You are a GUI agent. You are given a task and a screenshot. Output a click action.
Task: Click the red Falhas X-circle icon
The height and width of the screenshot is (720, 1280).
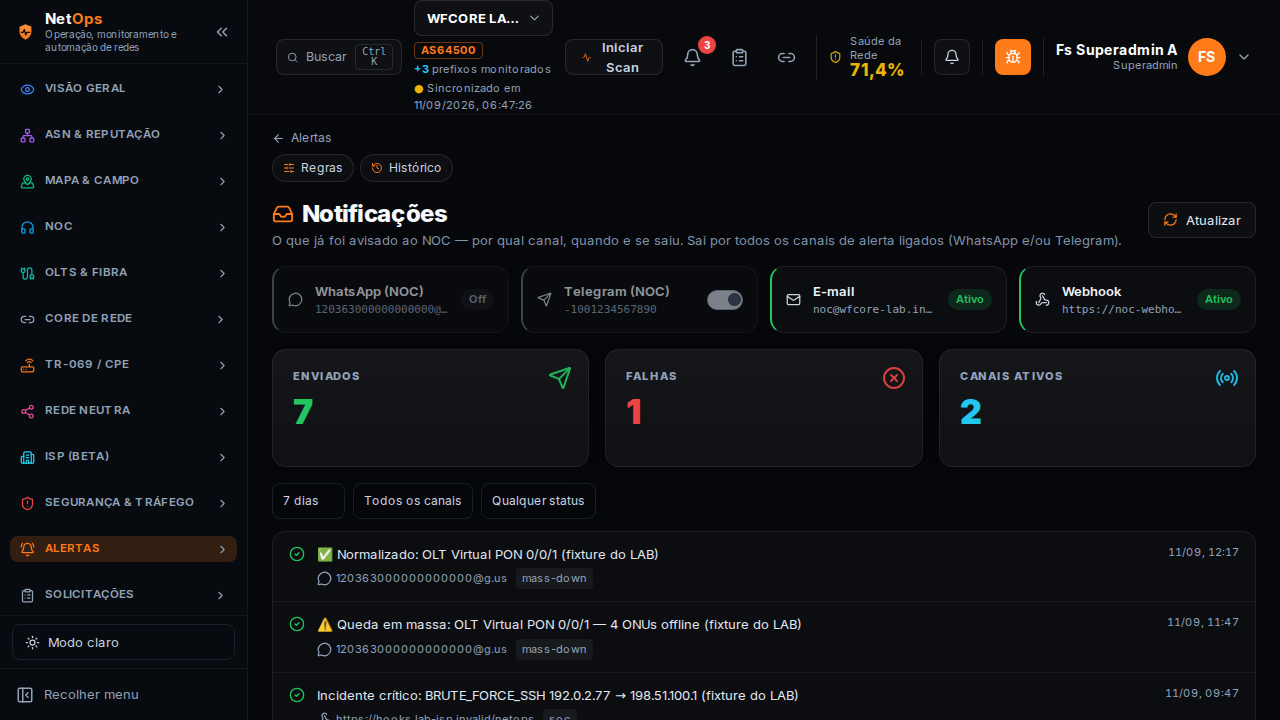coord(894,377)
